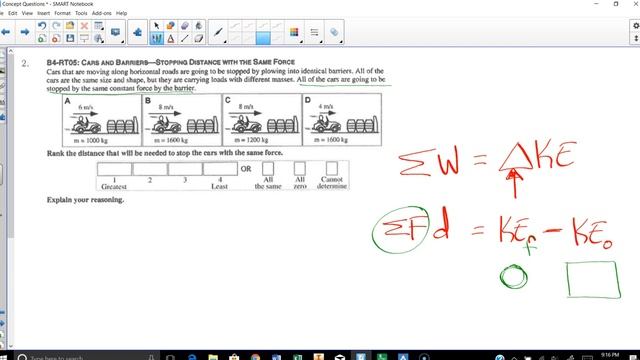Open File Explorer from the taskbar

(x=213, y=357)
